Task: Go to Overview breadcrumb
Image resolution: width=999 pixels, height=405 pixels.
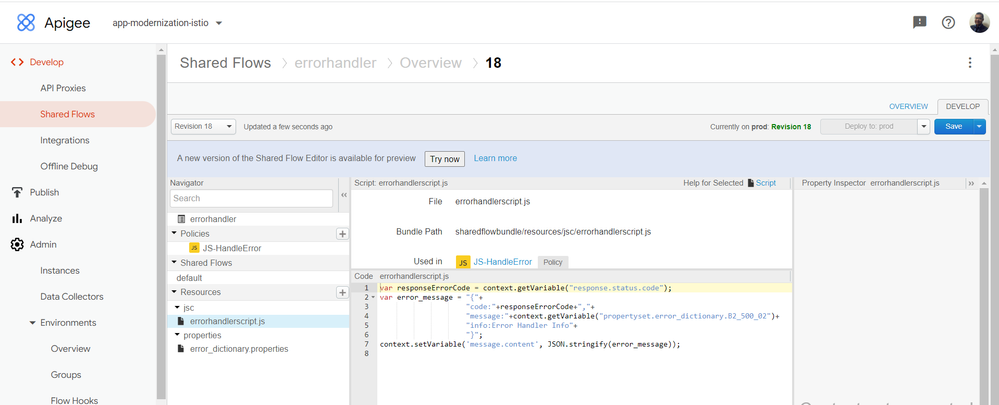Action: (431, 63)
